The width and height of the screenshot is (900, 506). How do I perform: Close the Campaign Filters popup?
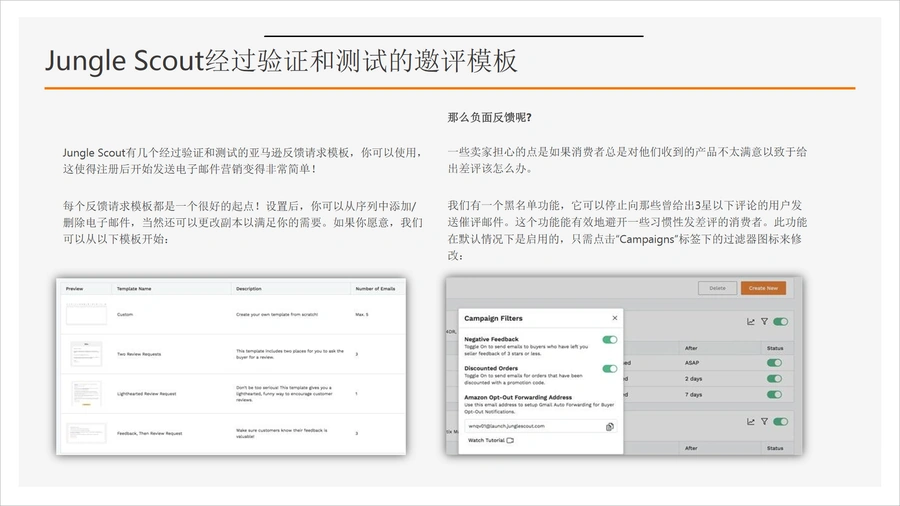[x=615, y=318]
